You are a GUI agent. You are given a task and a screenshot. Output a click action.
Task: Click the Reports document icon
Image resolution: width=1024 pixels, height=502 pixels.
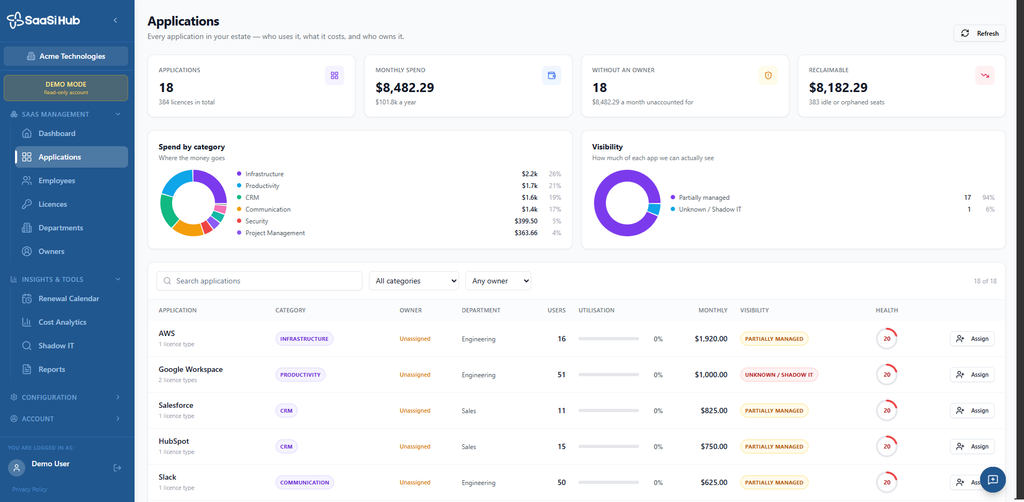tap(27, 369)
